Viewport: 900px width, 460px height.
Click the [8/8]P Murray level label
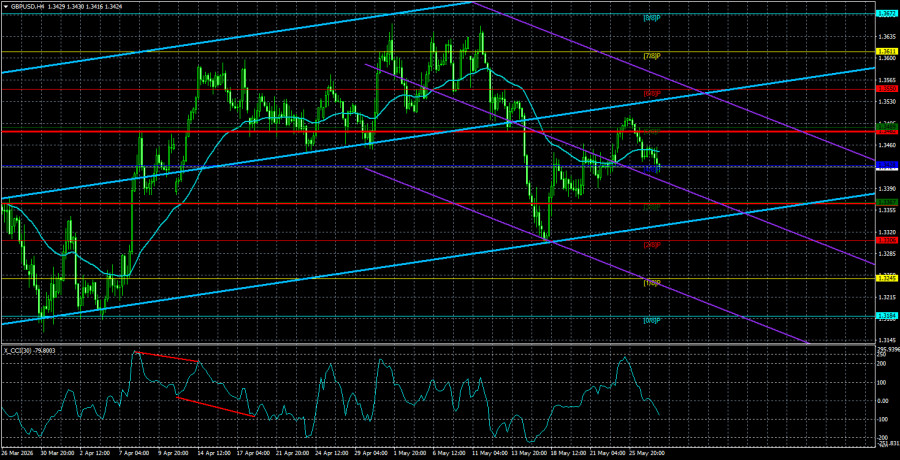coord(652,18)
